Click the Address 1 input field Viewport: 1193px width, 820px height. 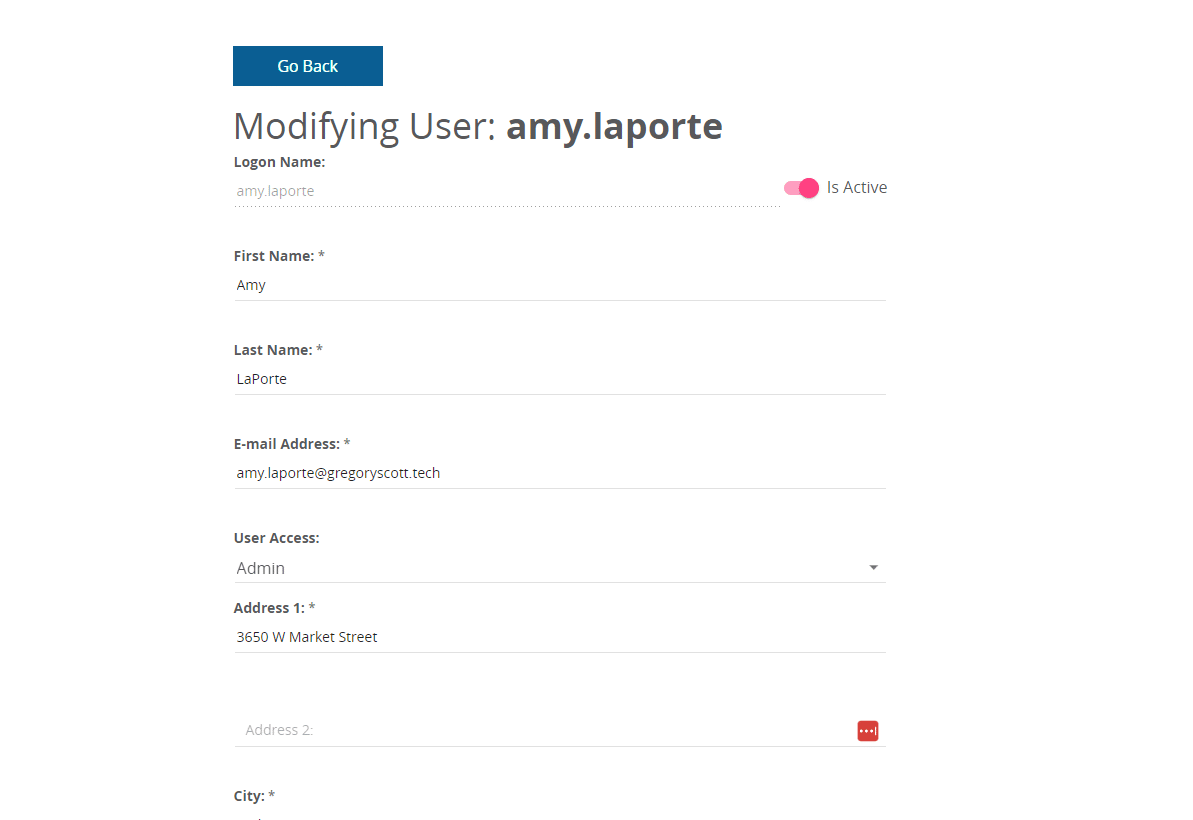pos(559,637)
